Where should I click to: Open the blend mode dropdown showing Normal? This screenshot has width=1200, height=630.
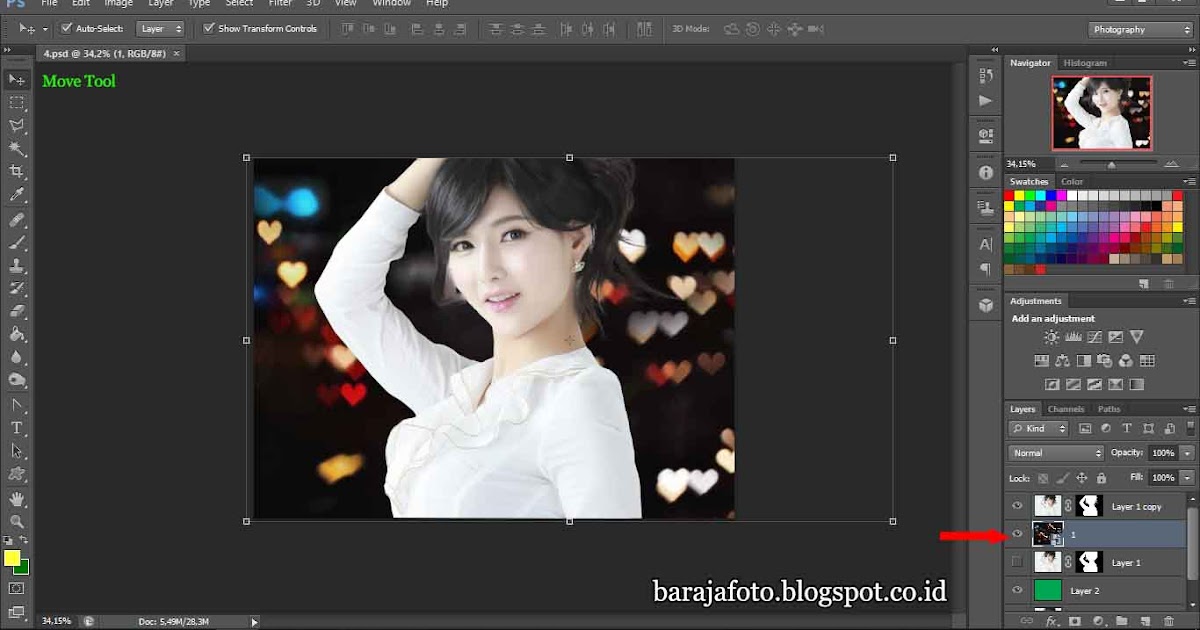point(1055,452)
